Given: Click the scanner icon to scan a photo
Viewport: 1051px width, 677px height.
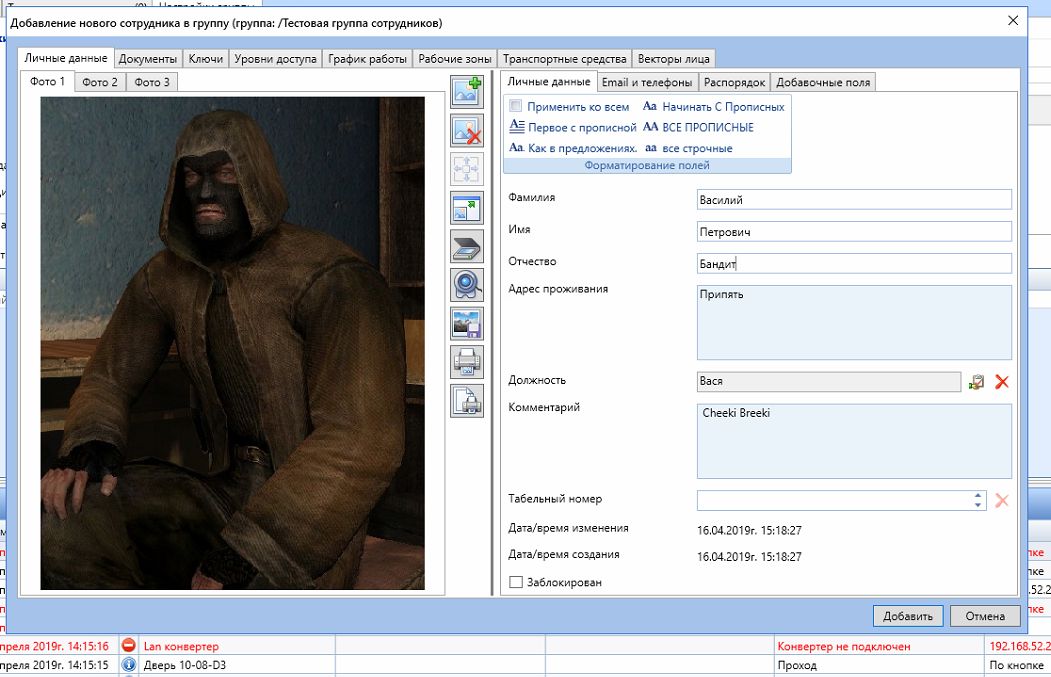Looking at the screenshot, I should (x=467, y=247).
